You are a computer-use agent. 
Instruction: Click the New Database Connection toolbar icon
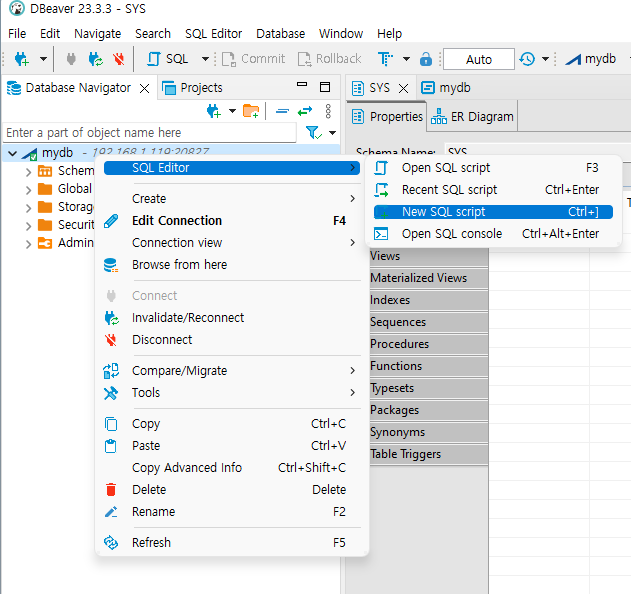pyautogui.click(x=21, y=59)
